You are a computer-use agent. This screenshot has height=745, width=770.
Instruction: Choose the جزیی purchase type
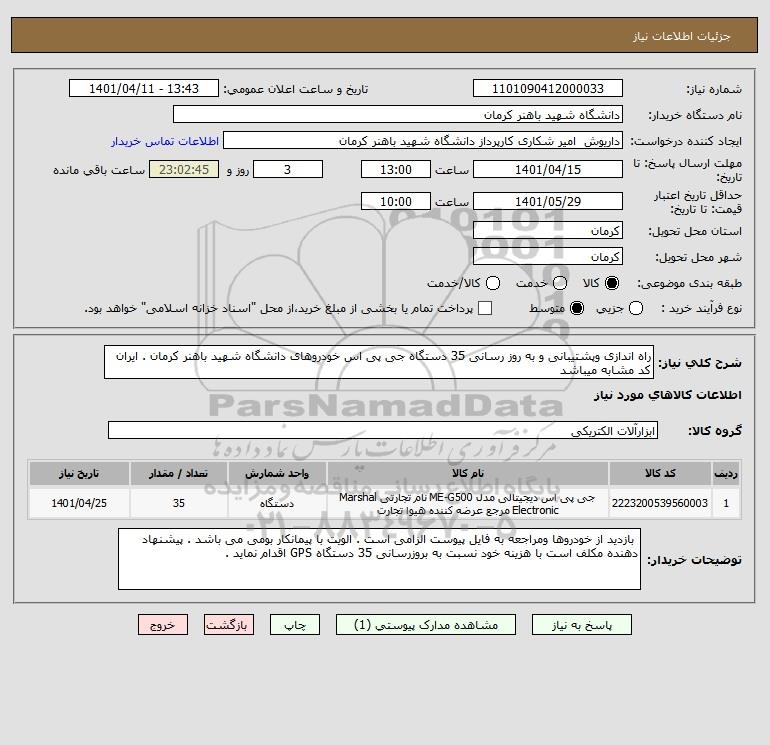tap(636, 308)
